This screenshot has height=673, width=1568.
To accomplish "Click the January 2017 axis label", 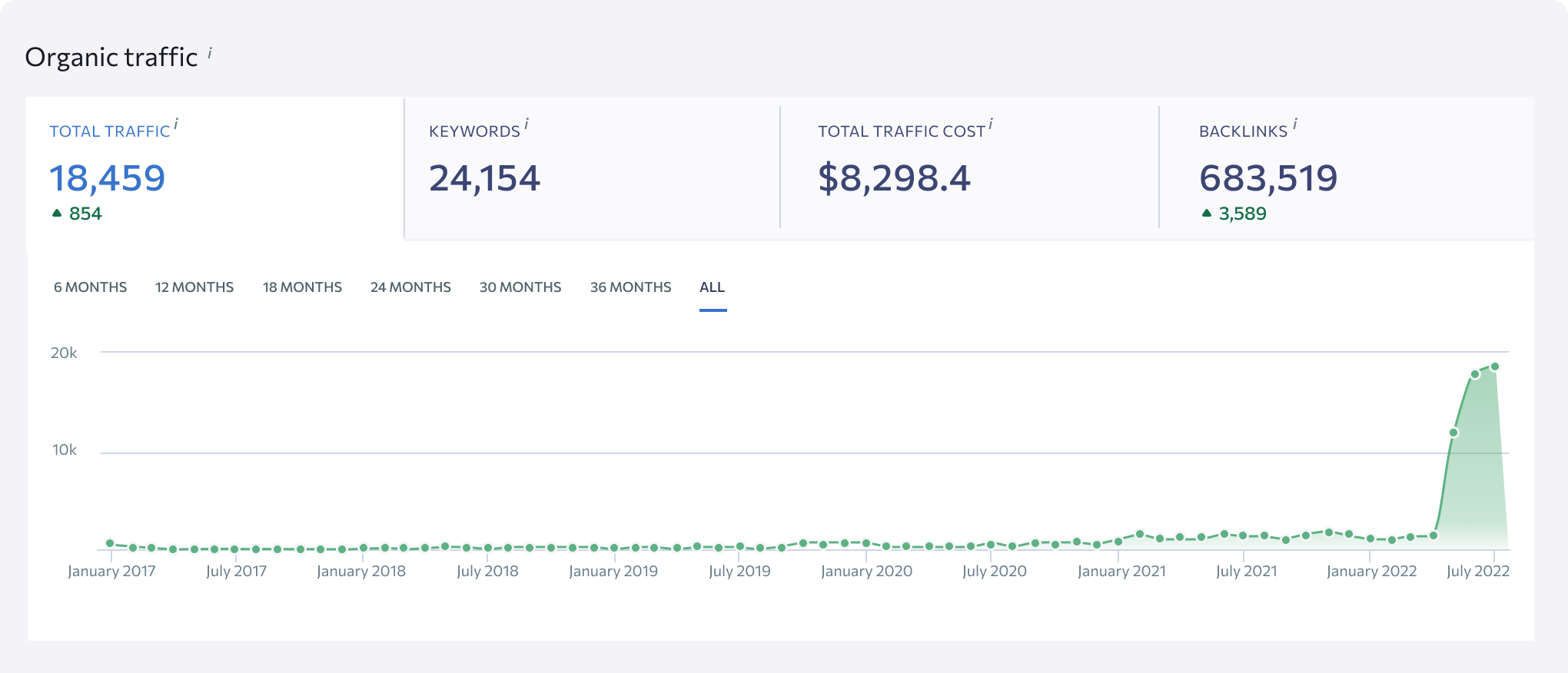I will (x=111, y=572).
